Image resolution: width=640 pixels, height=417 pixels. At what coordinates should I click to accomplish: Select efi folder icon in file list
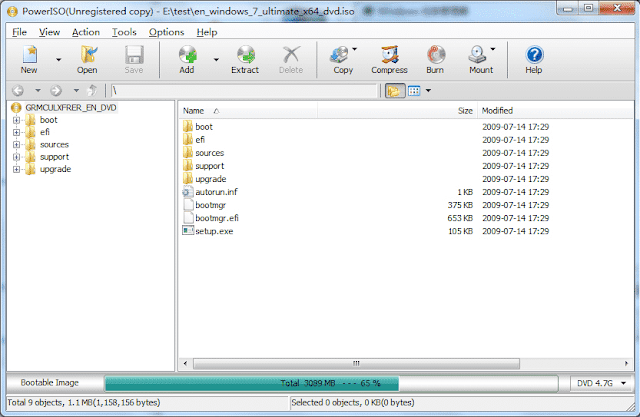188,140
